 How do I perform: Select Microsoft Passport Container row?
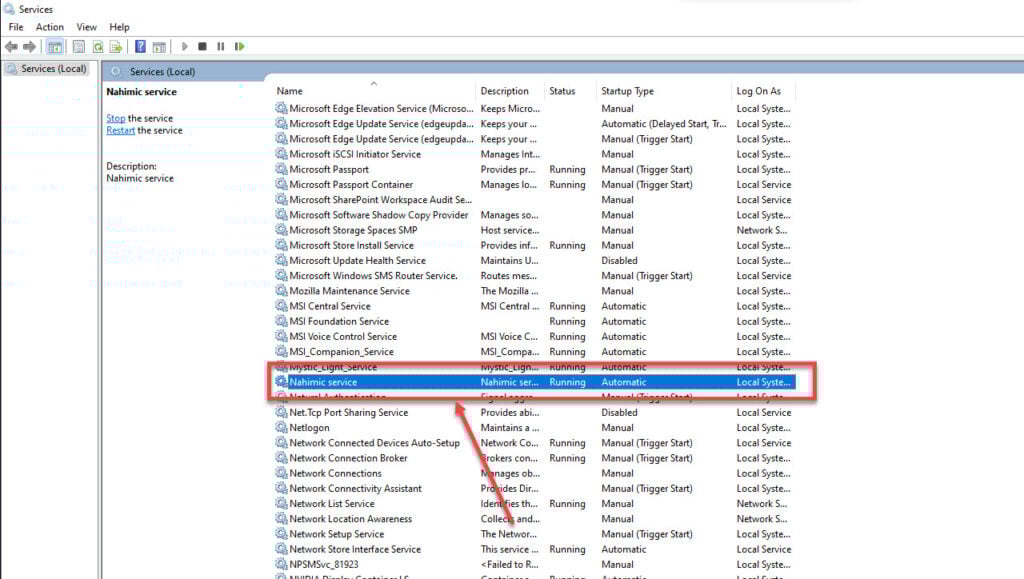(534, 185)
